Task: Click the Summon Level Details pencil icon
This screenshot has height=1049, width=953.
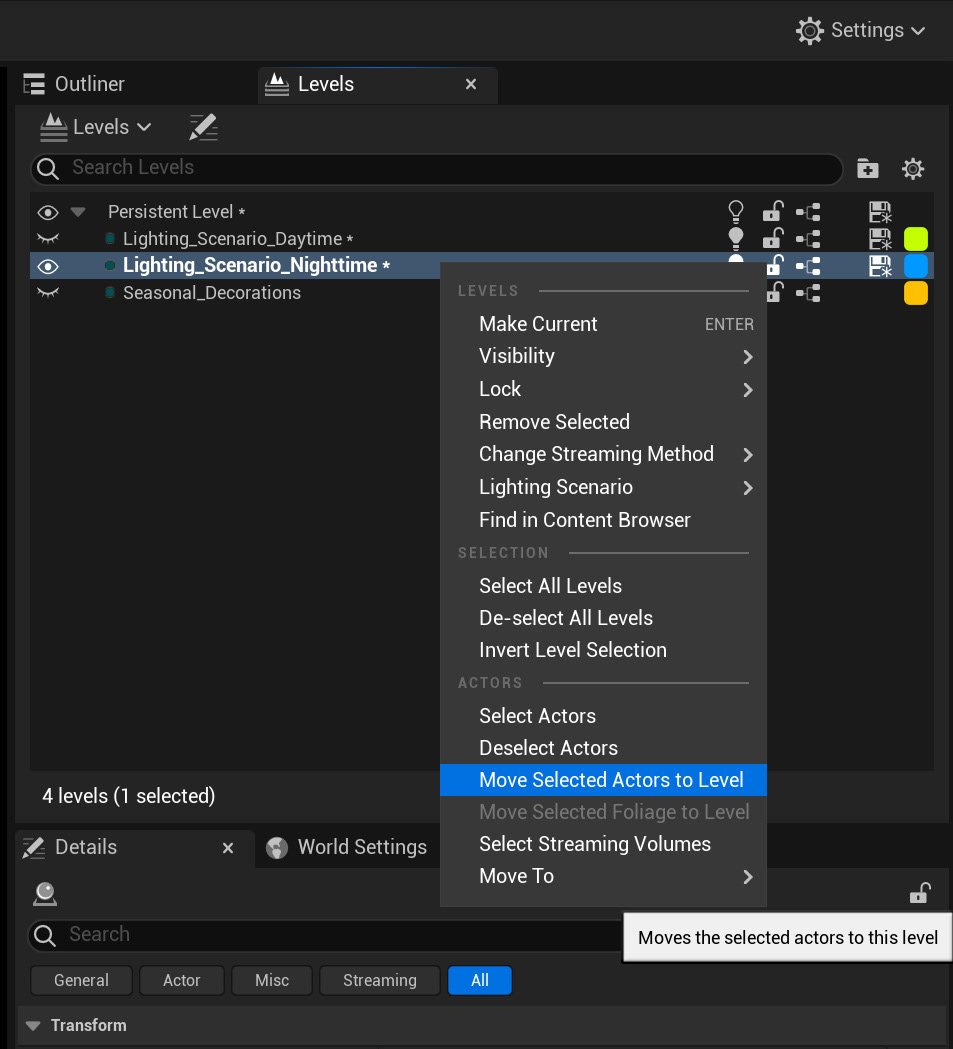Action: coord(203,127)
